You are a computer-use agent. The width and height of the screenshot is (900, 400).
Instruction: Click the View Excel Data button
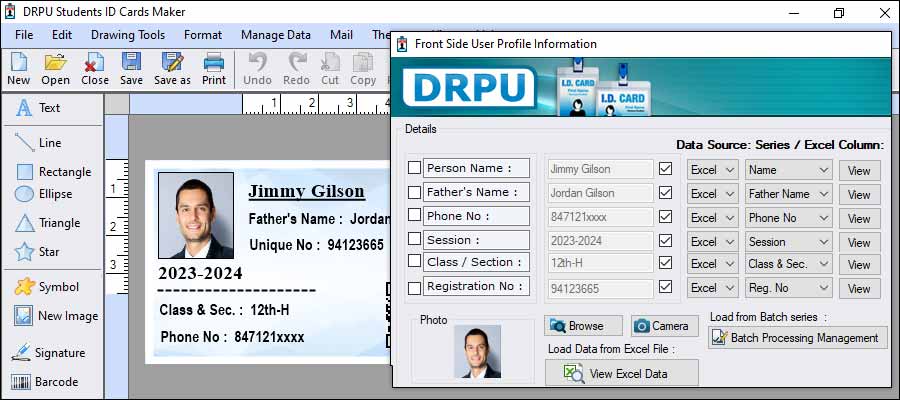622,374
